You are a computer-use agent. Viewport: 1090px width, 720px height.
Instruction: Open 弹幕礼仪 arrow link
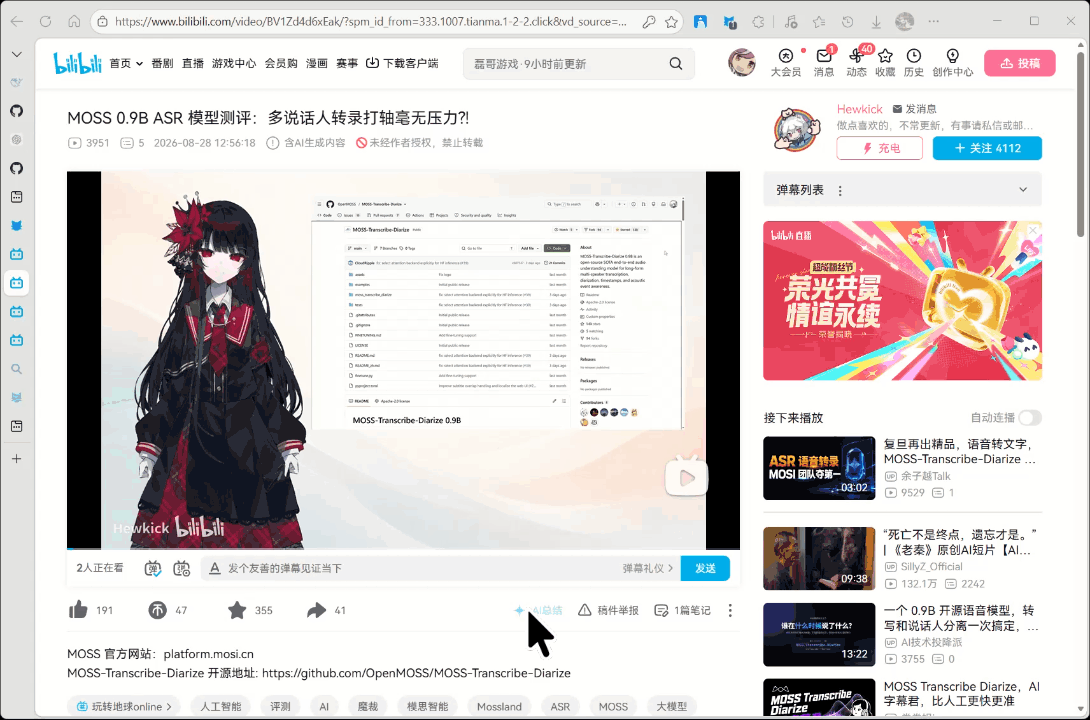coord(648,568)
